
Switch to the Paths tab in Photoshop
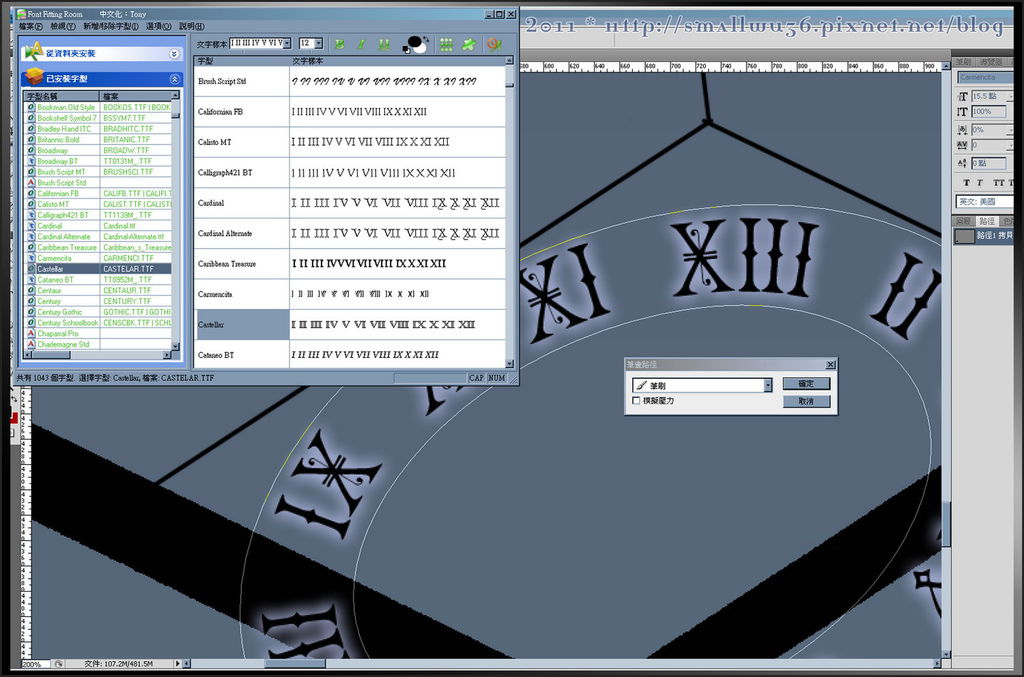point(987,221)
